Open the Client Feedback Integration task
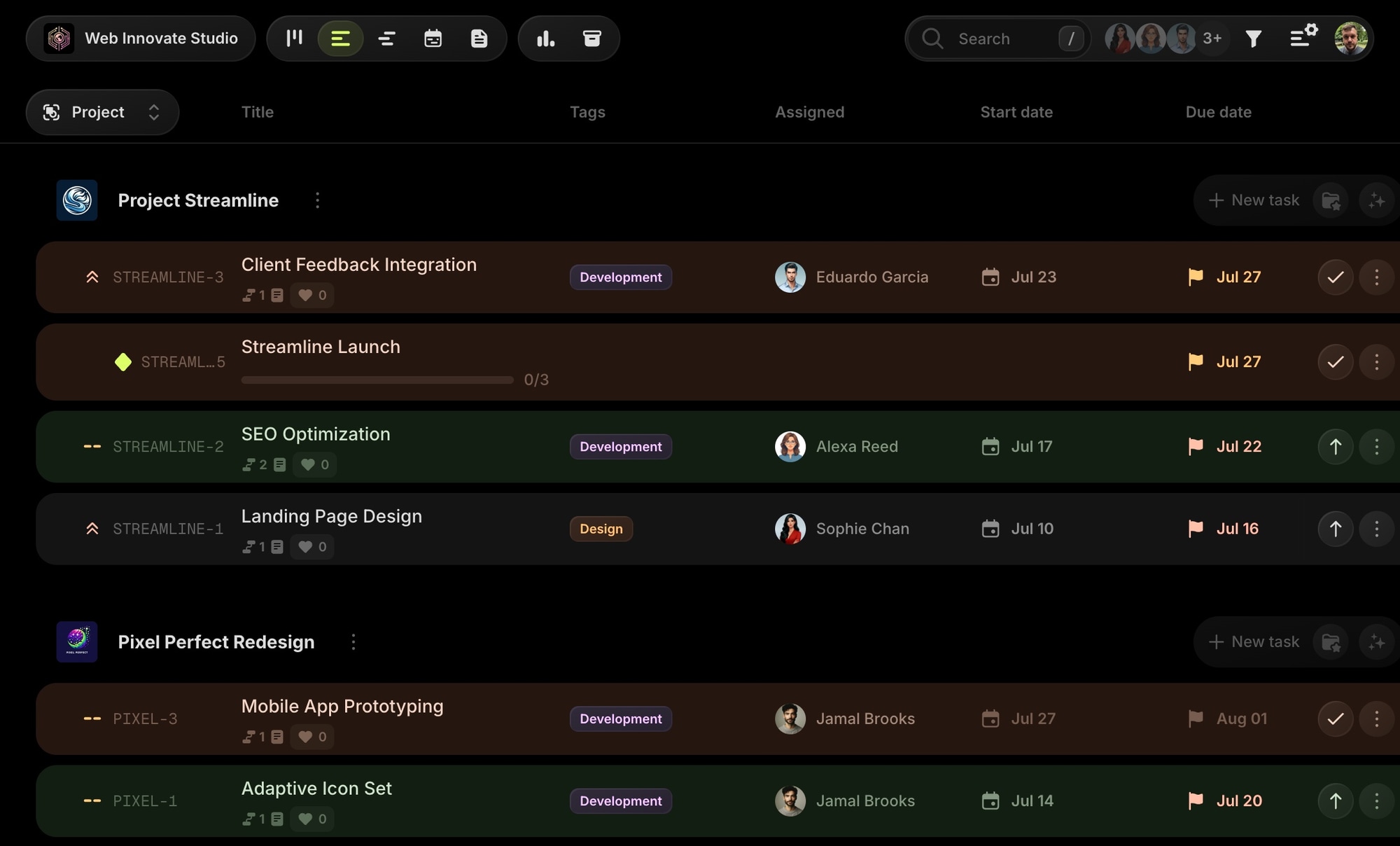 click(717, 277)
